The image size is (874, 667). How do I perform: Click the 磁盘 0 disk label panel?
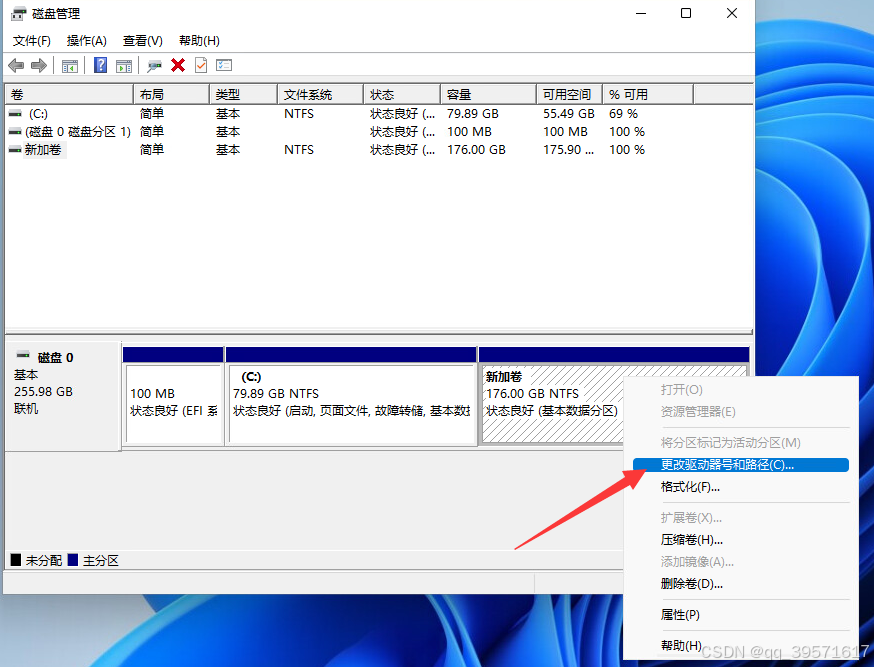pyautogui.click(x=63, y=396)
